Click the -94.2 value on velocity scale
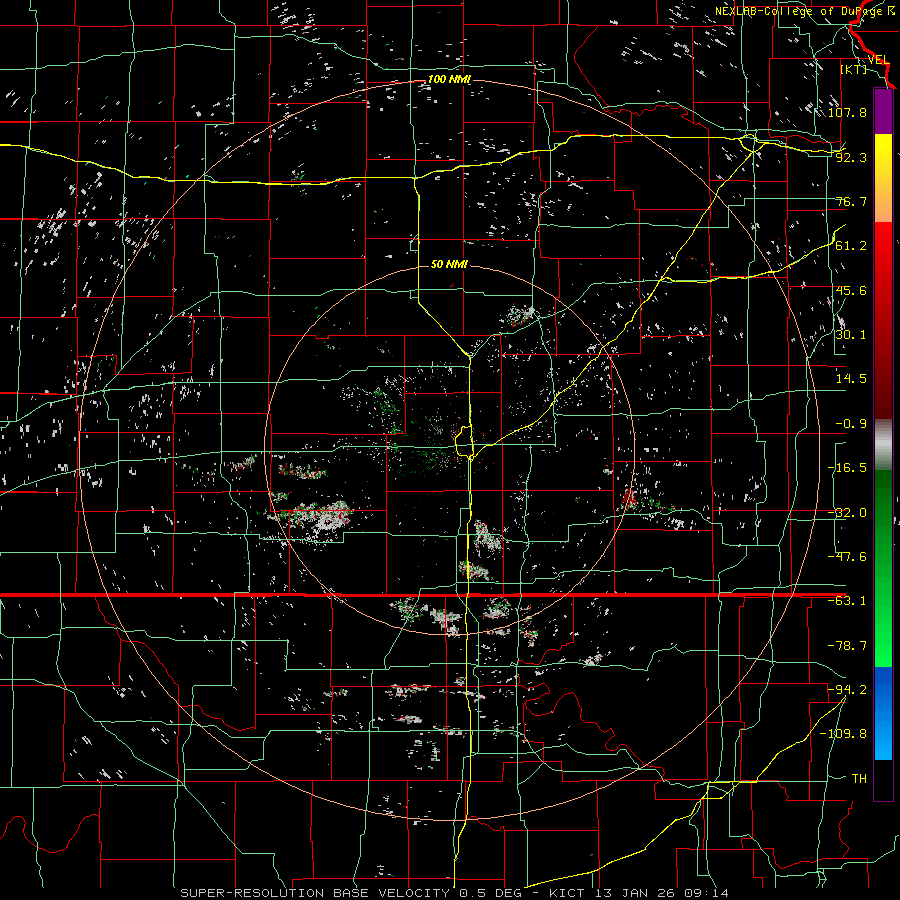Screen dimensions: 900x900 (x=847, y=690)
